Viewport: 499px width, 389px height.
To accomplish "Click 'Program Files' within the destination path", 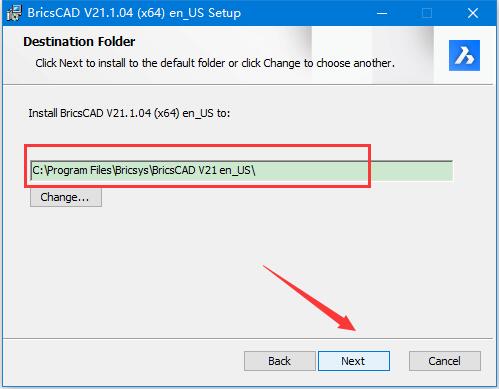I will click(79, 170).
